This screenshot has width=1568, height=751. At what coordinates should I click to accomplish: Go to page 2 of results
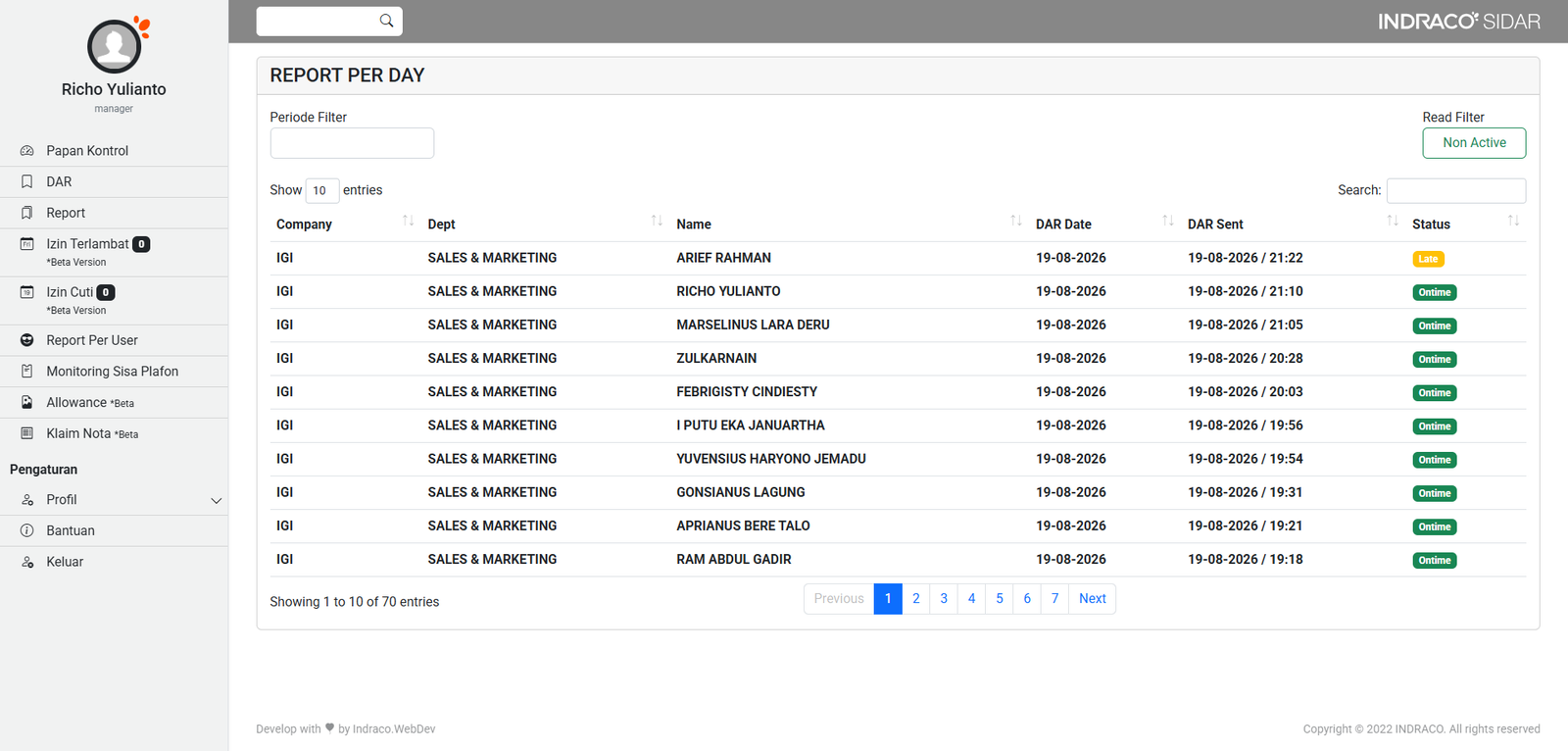click(x=916, y=599)
